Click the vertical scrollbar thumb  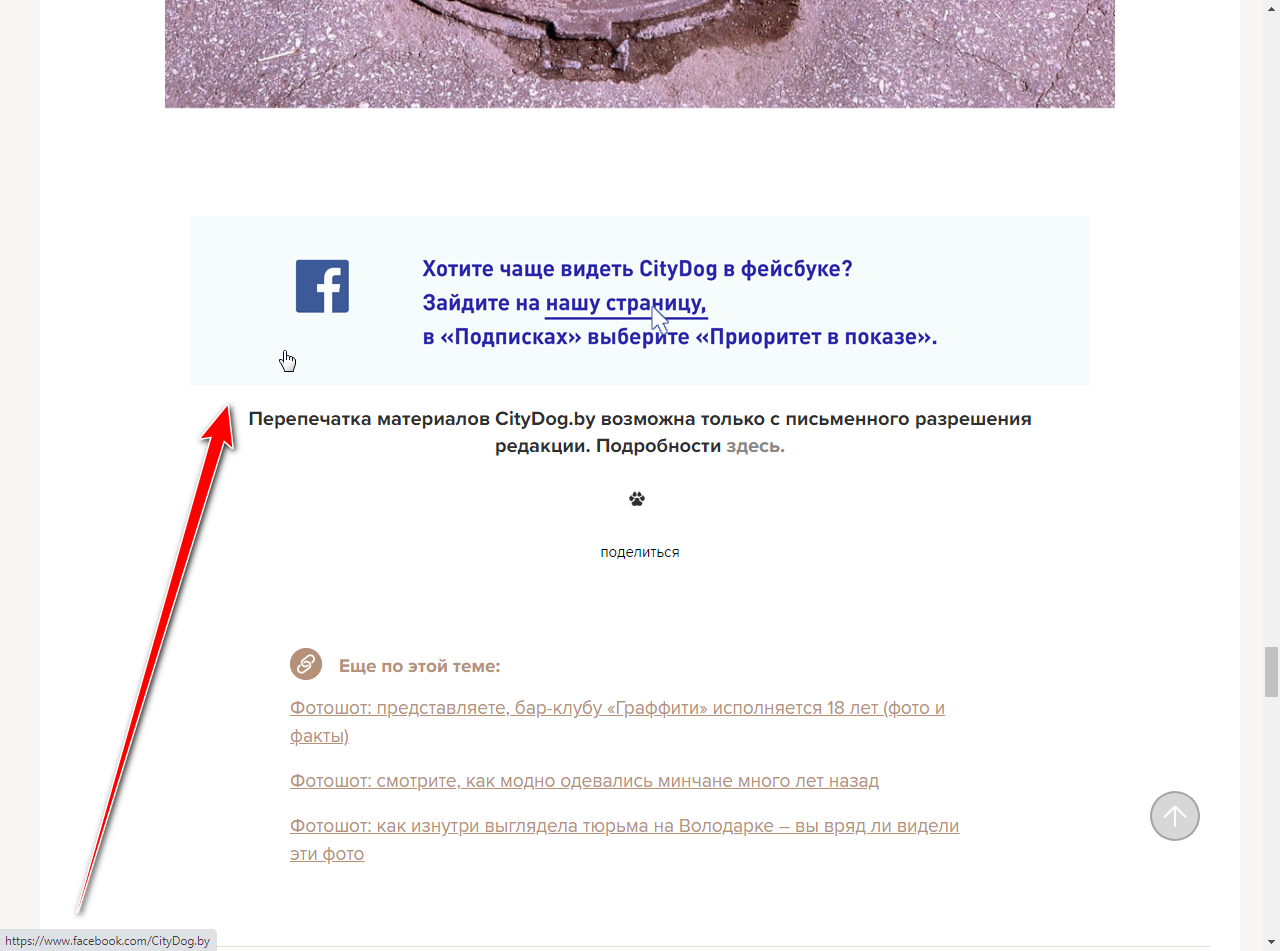(1271, 672)
